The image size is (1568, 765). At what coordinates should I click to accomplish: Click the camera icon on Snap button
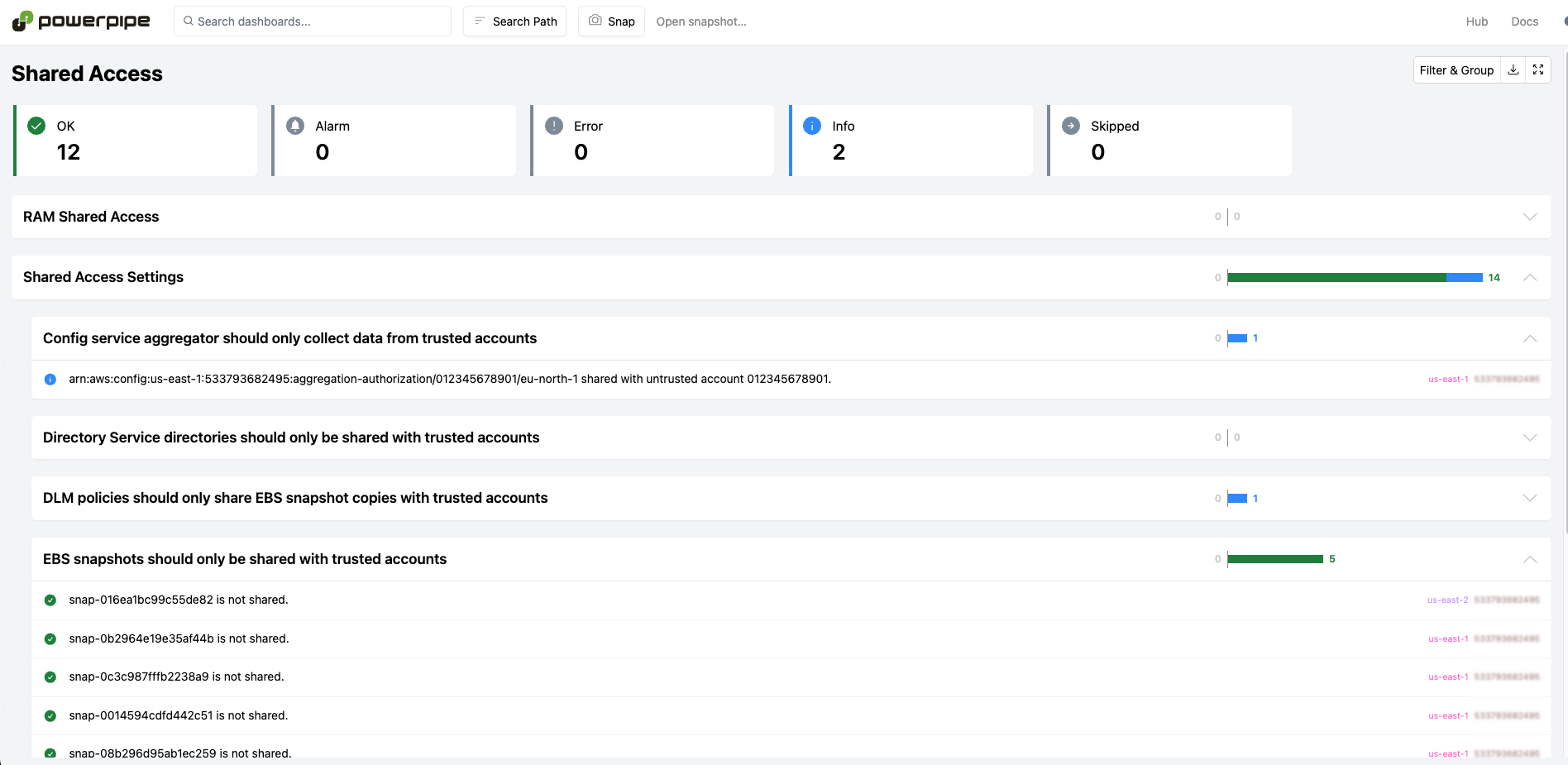point(595,21)
